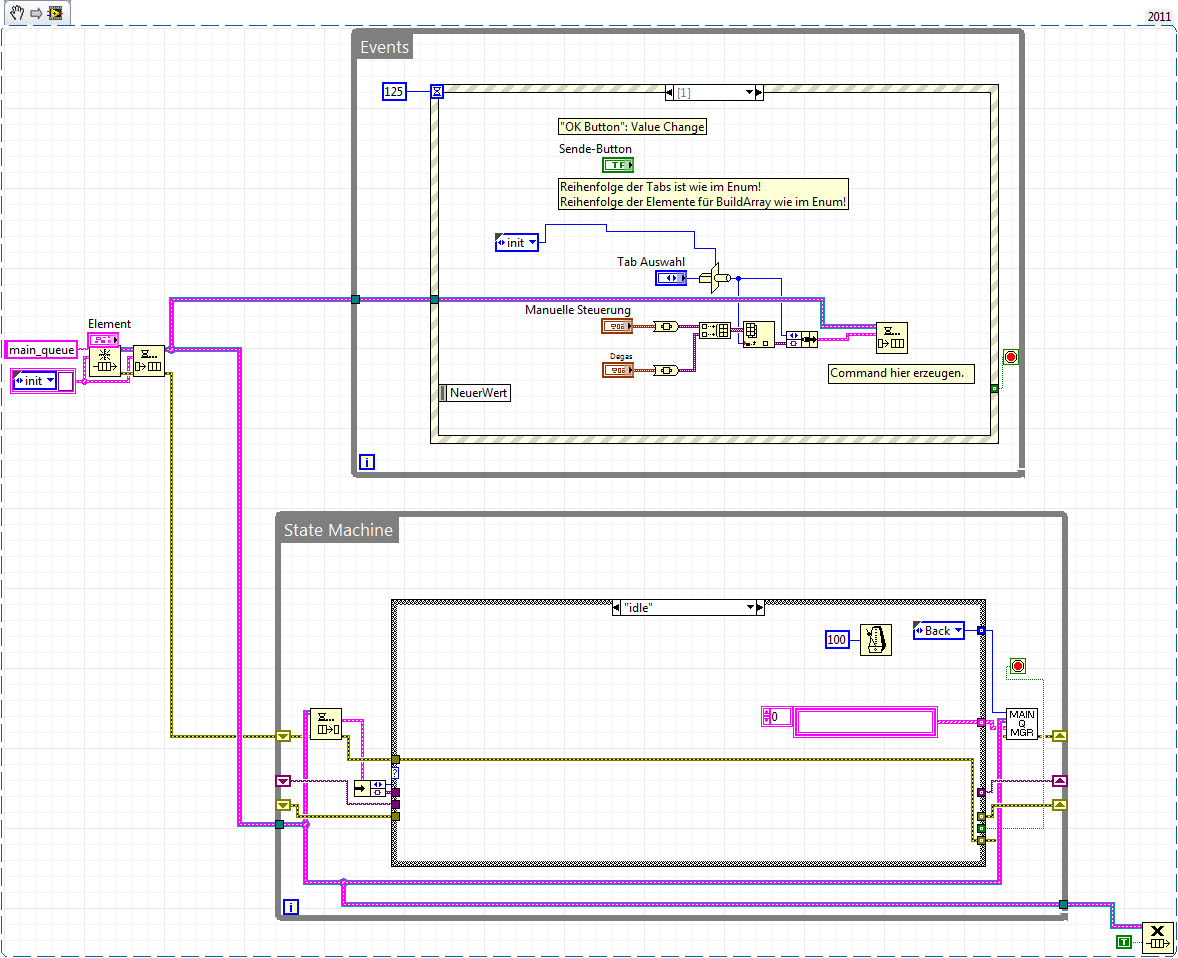This screenshot has height=958, width=1178.
Task: Select the Release Queue node
Action: [x=1158, y=937]
